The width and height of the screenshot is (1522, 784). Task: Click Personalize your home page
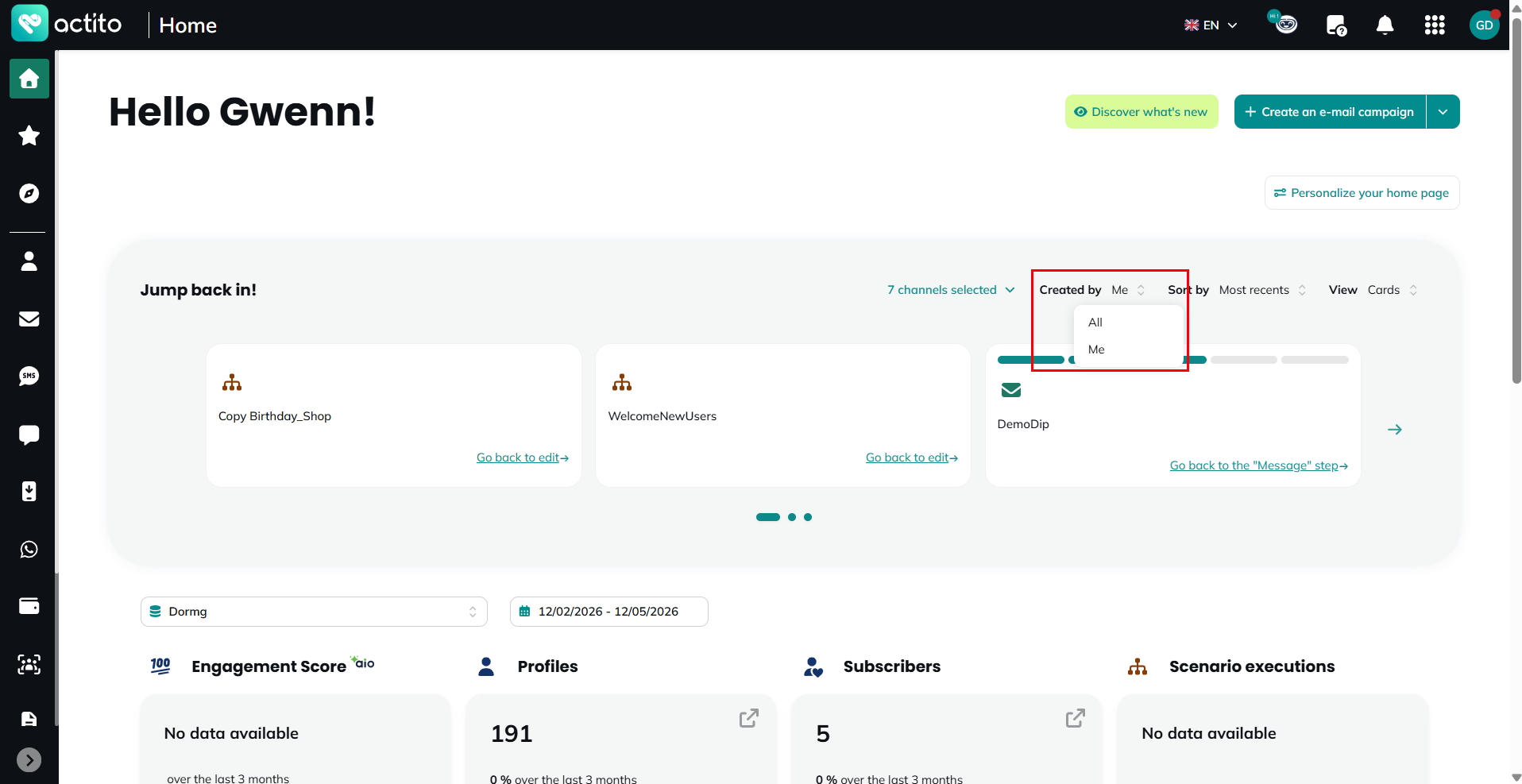tap(1362, 193)
